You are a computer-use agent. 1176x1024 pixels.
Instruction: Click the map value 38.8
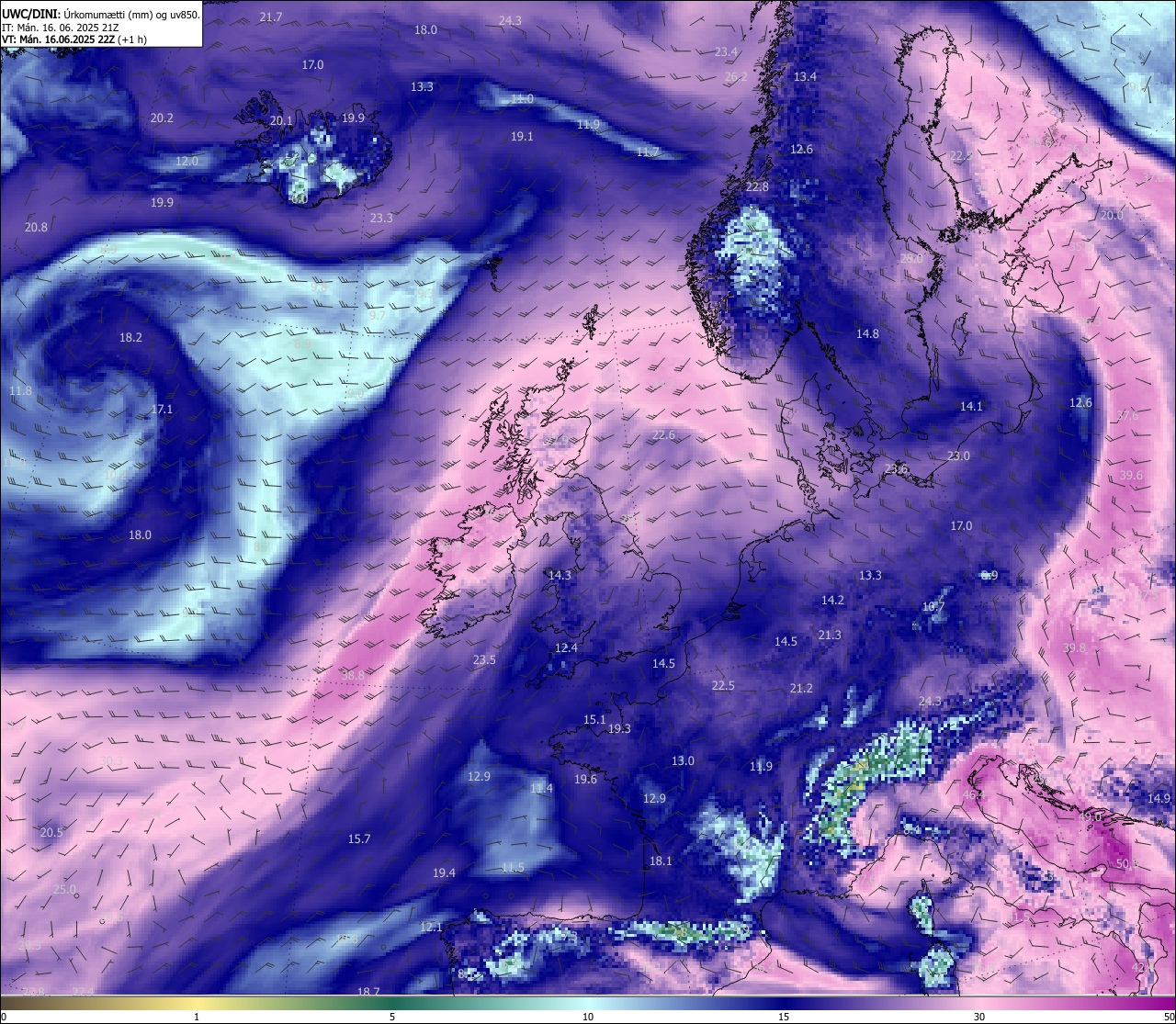tap(353, 674)
